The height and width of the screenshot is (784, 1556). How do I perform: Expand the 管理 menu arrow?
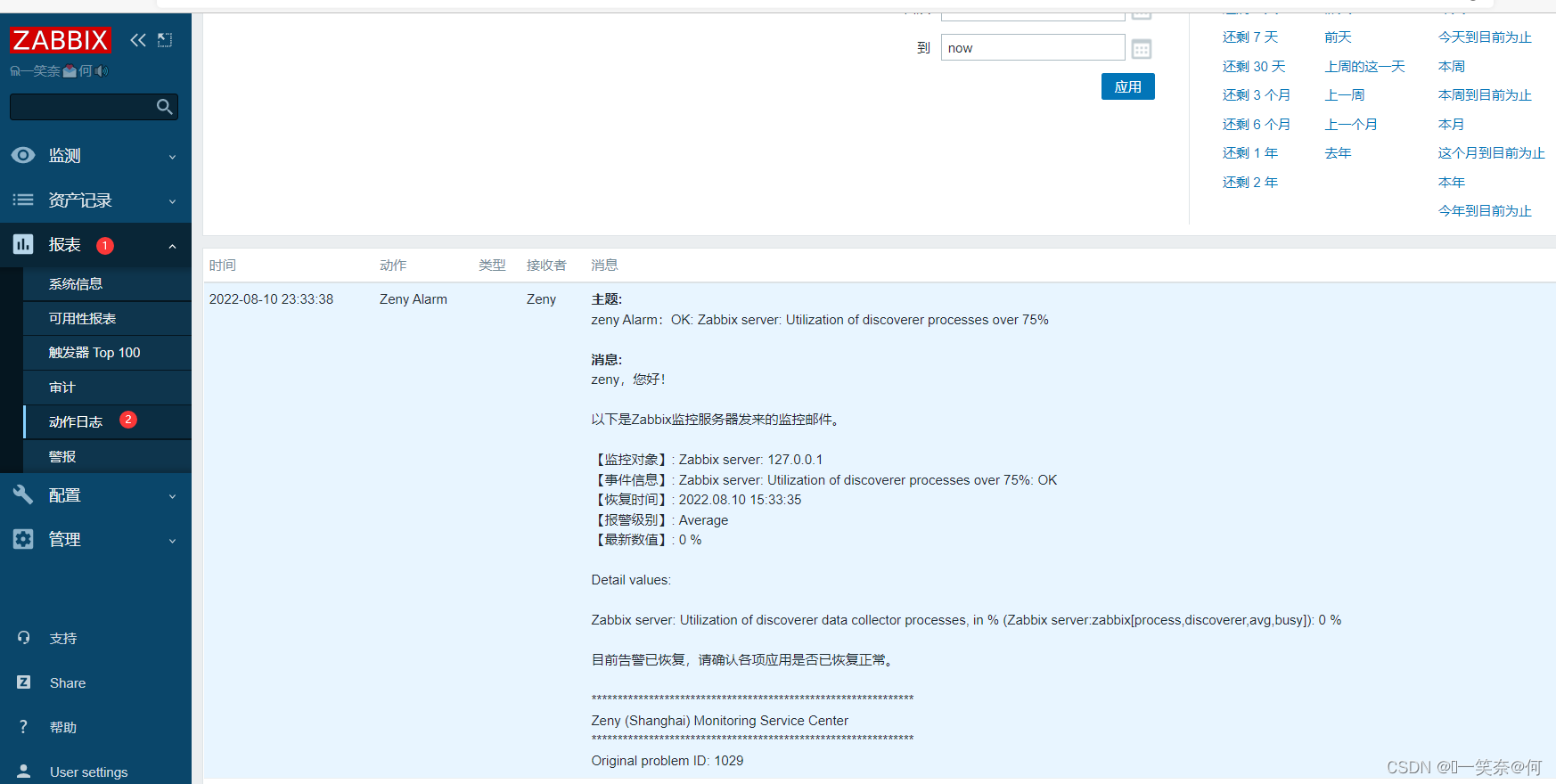coord(172,541)
